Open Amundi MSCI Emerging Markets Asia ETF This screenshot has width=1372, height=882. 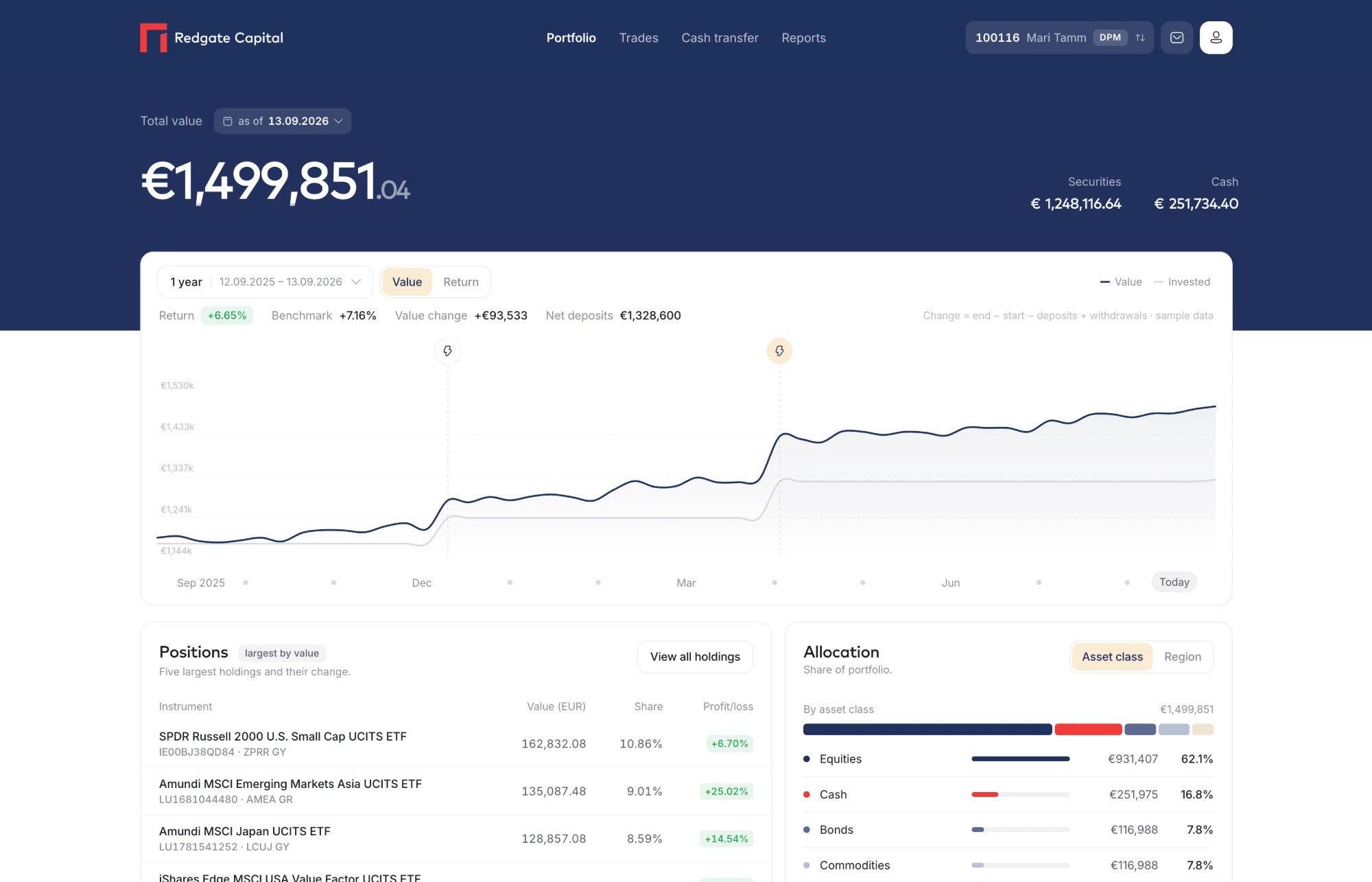coord(456,791)
